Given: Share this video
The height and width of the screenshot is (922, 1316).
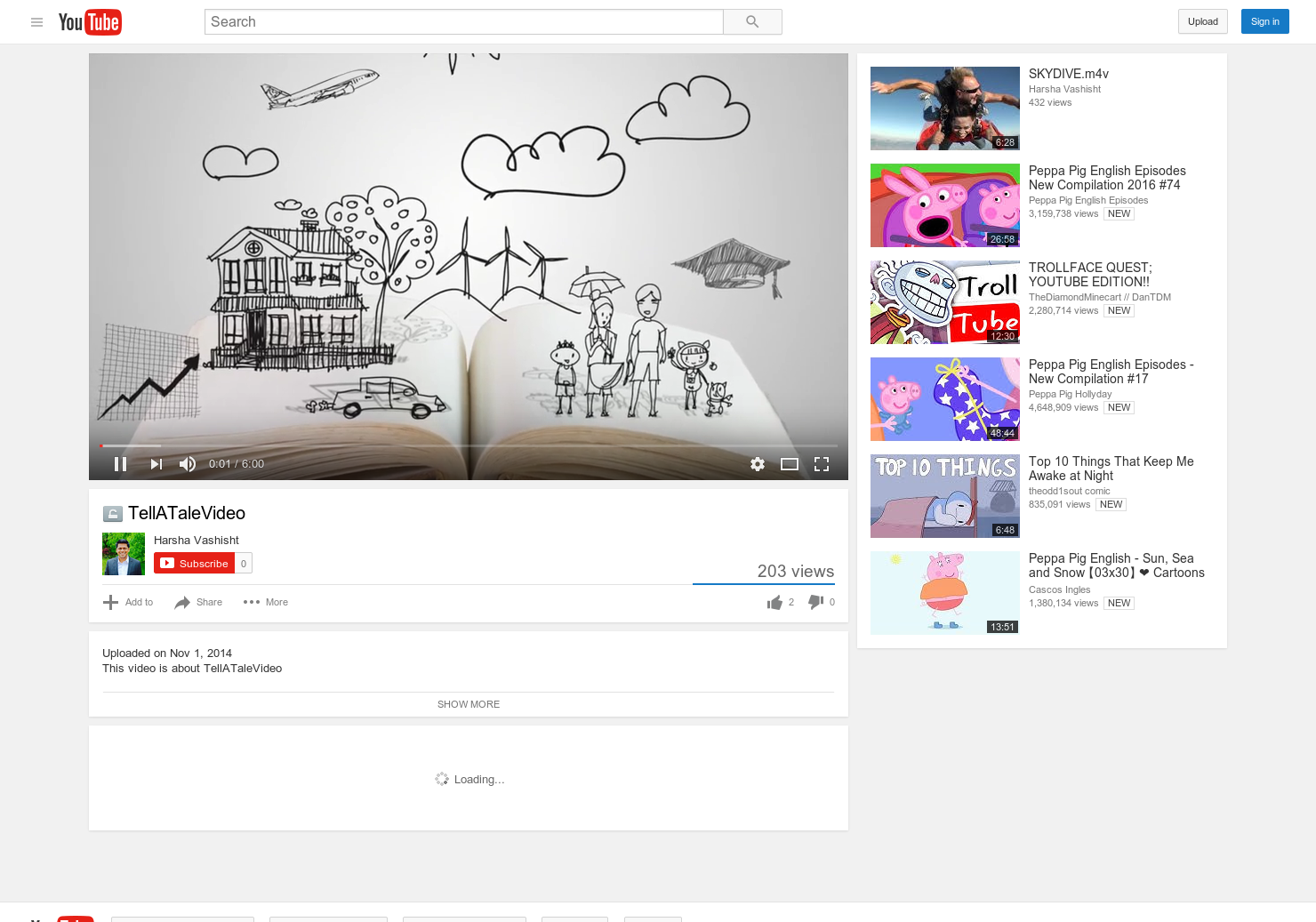Looking at the screenshot, I should (x=198, y=603).
